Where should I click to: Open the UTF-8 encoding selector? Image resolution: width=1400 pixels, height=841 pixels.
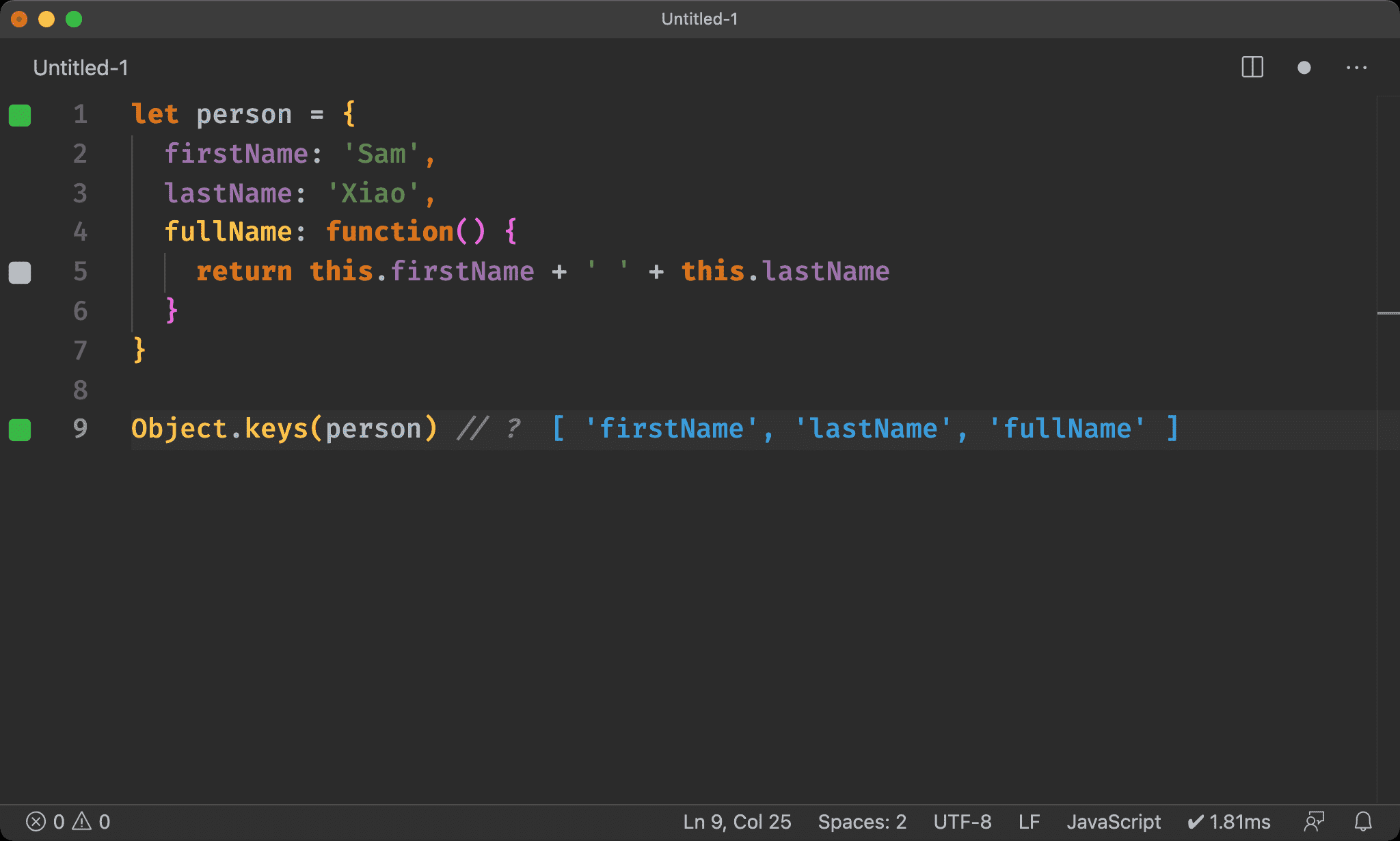962,821
